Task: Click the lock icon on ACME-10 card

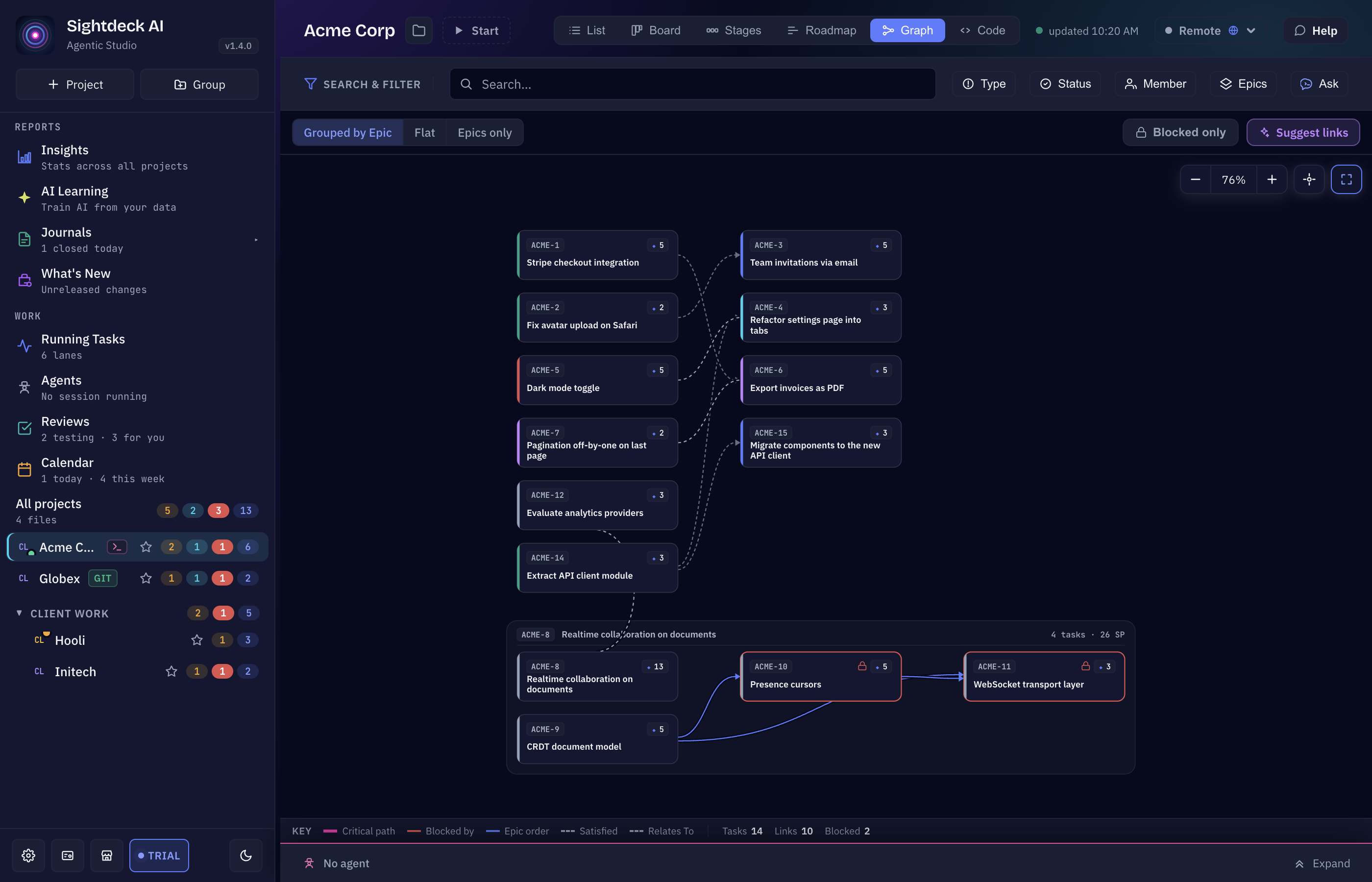Action: tap(862, 666)
